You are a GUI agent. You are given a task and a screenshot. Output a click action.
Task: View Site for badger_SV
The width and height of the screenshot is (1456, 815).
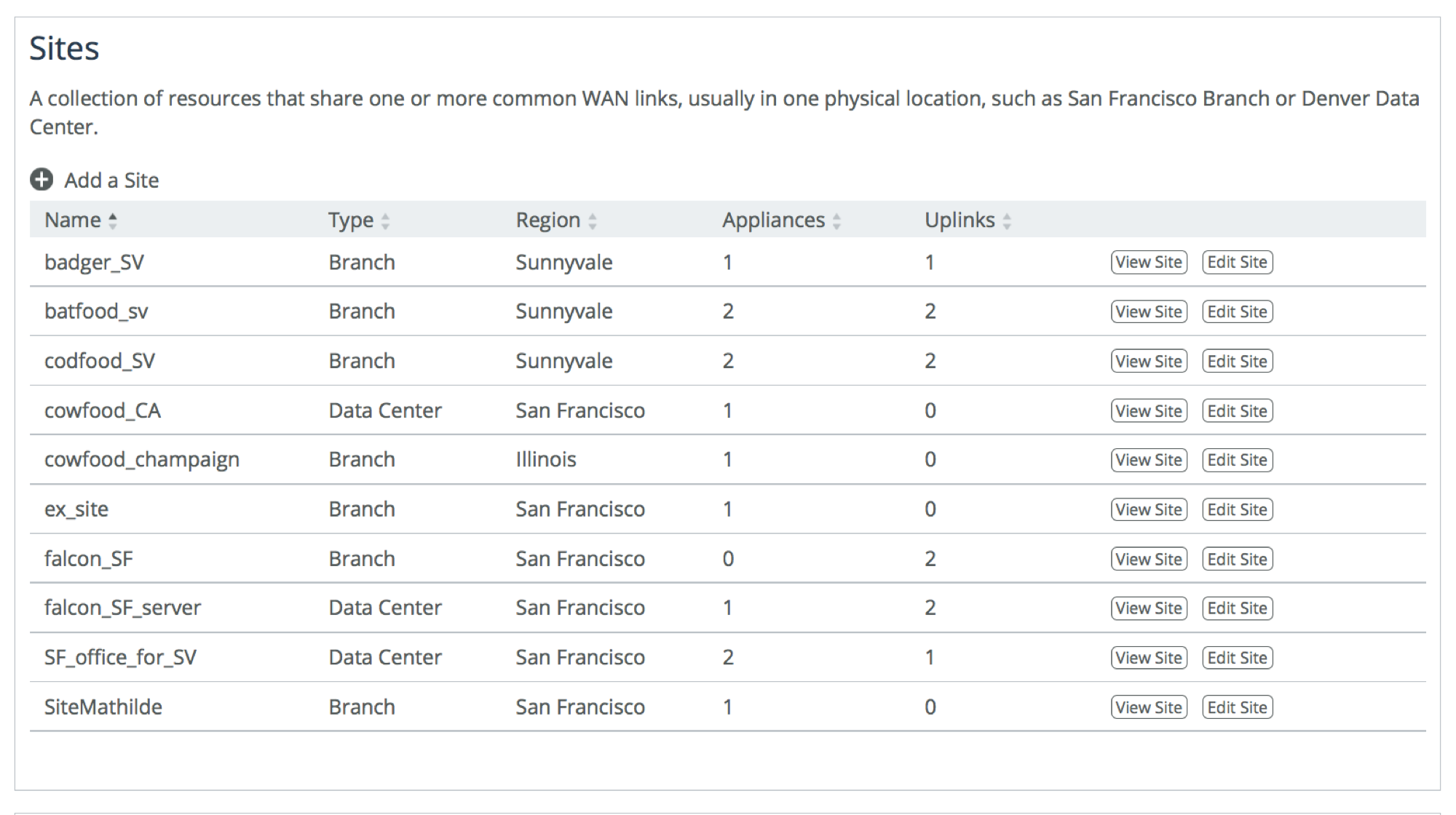point(1148,262)
